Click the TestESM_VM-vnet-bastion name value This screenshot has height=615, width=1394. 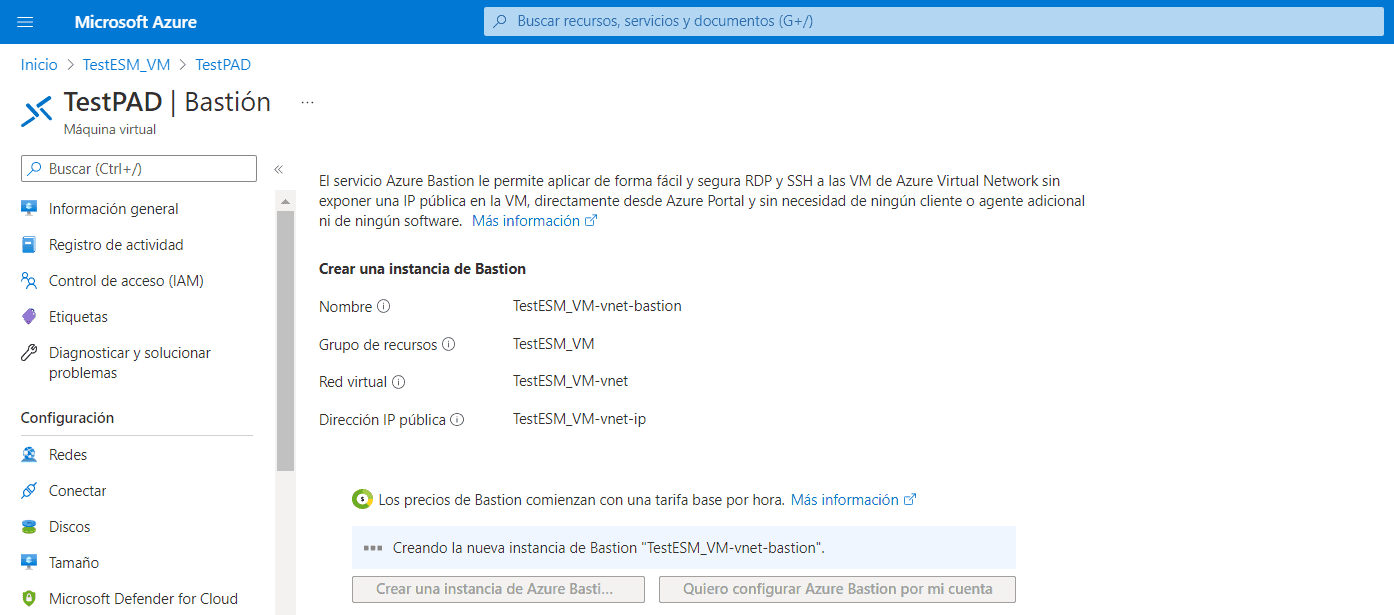click(x=597, y=306)
